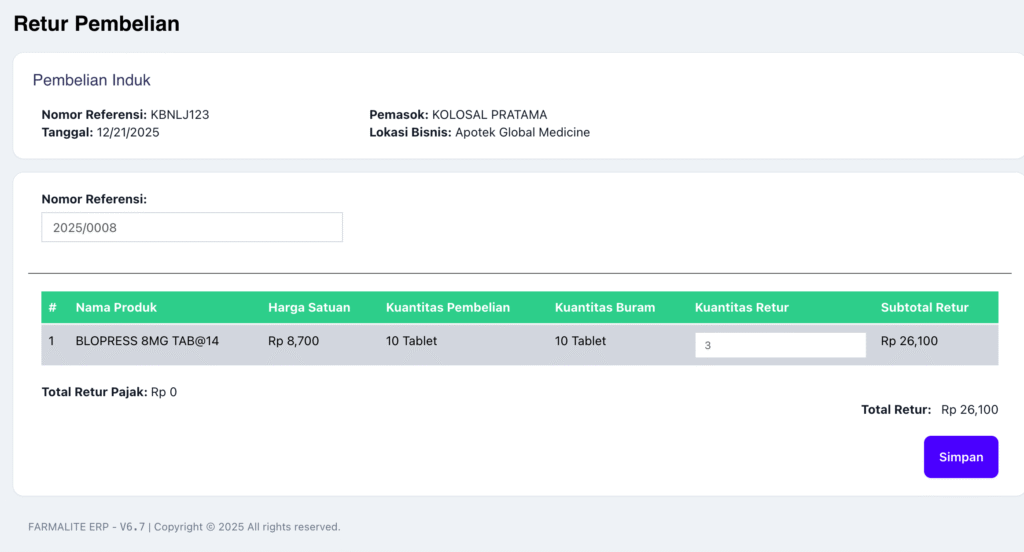The image size is (1024, 552).
Task: Click the KOLOSAL PRATAMA supplier name
Action: (x=489, y=115)
